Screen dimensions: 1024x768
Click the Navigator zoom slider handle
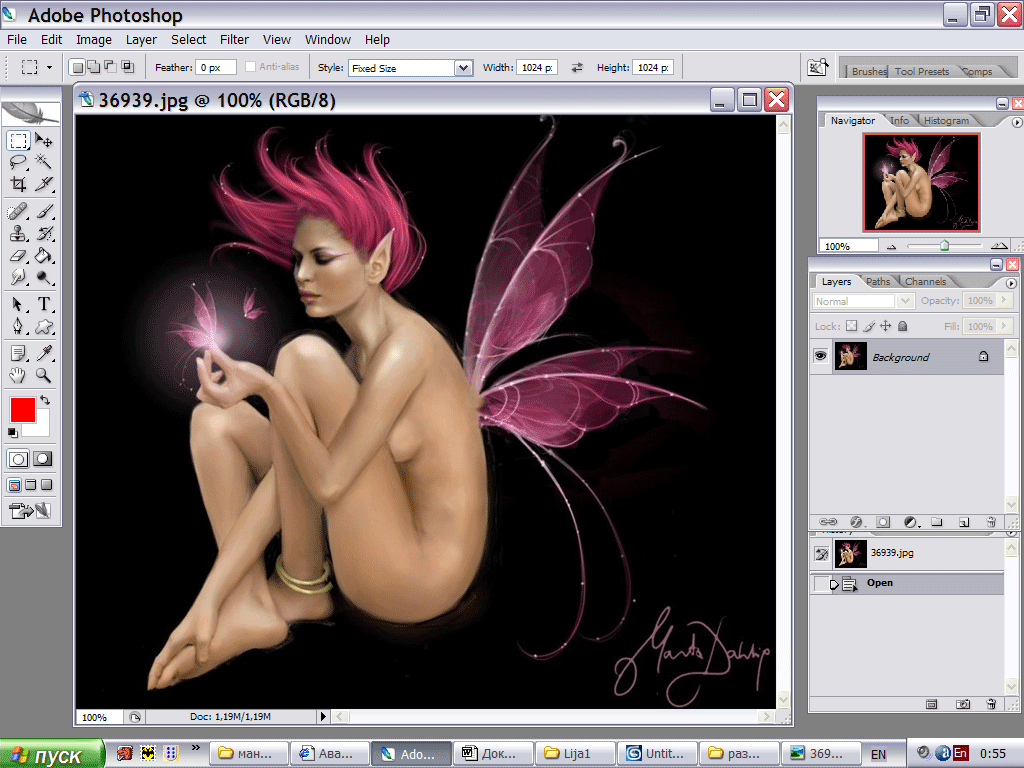tap(944, 246)
